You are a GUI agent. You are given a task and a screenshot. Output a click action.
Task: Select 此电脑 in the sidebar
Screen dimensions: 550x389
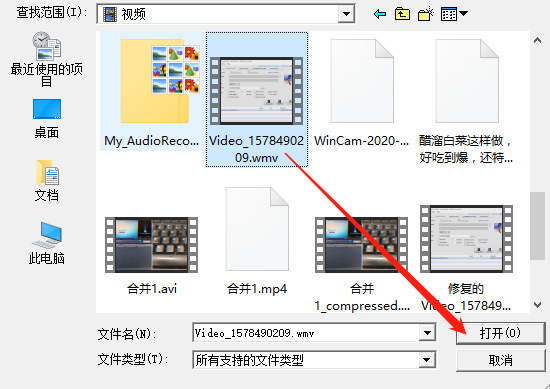point(47,243)
